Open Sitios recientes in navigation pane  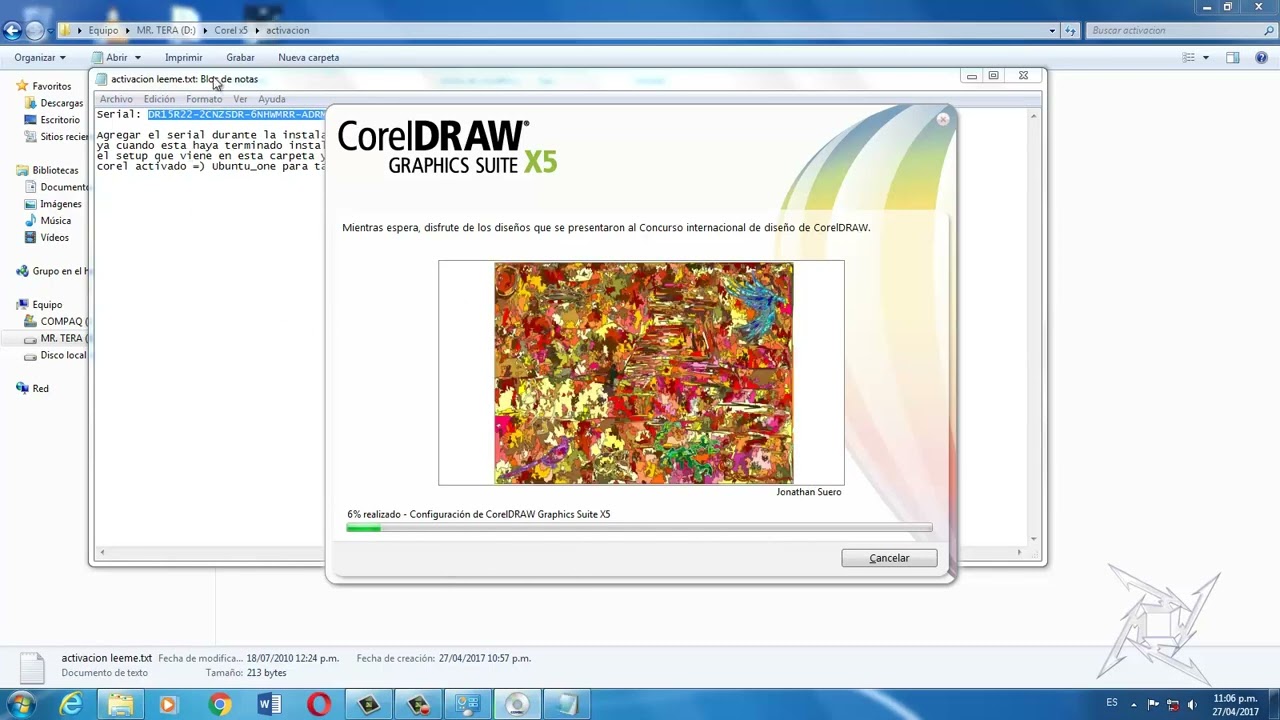(56, 137)
